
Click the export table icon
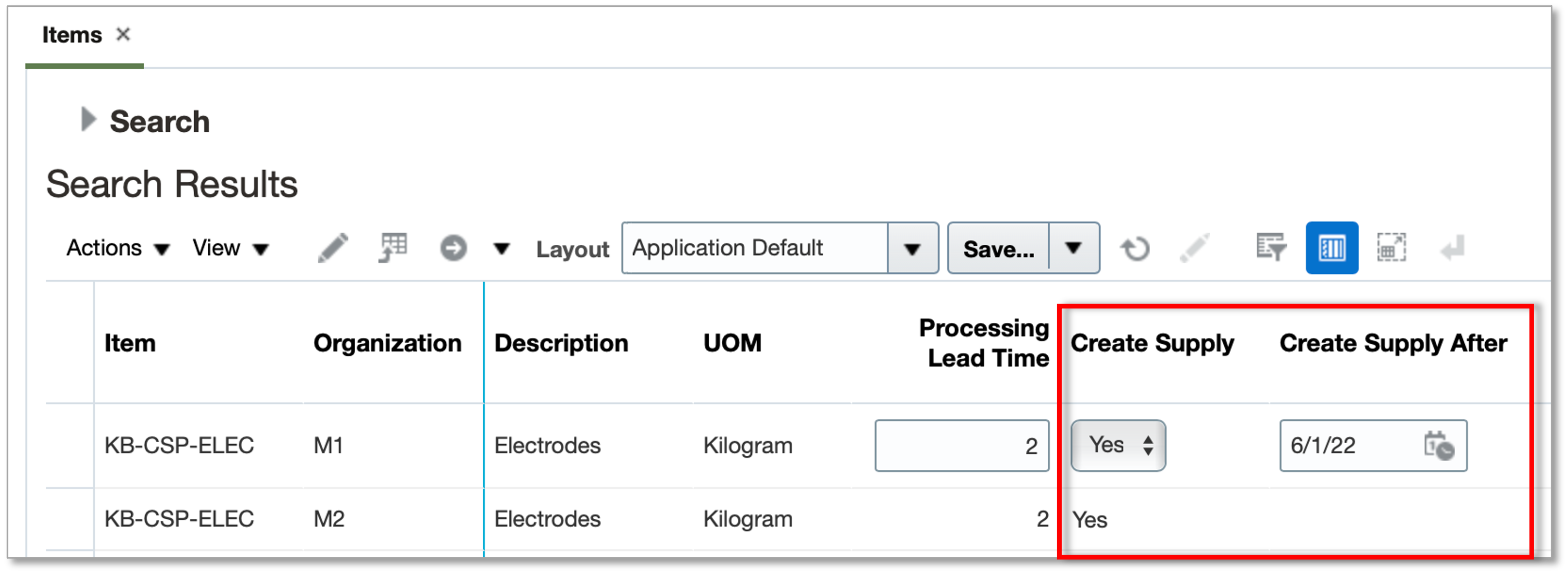[x=393, y=248]
